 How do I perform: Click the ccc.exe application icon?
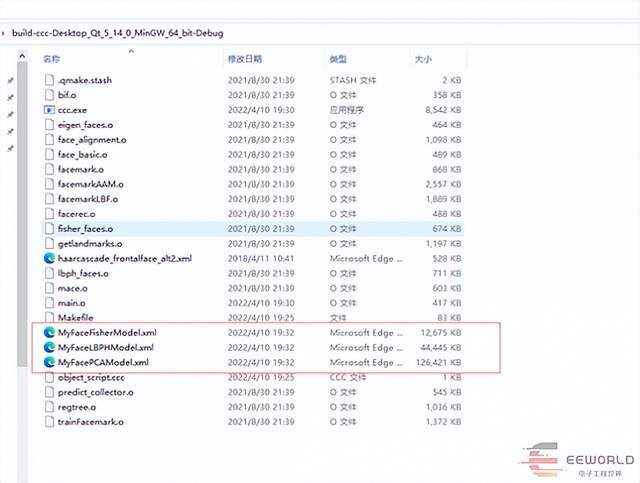point(49,109)
